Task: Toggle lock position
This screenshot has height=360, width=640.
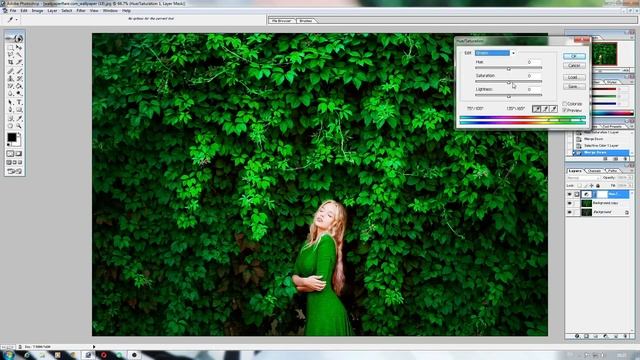Action: pyautogui.click(x=591, y=186)
